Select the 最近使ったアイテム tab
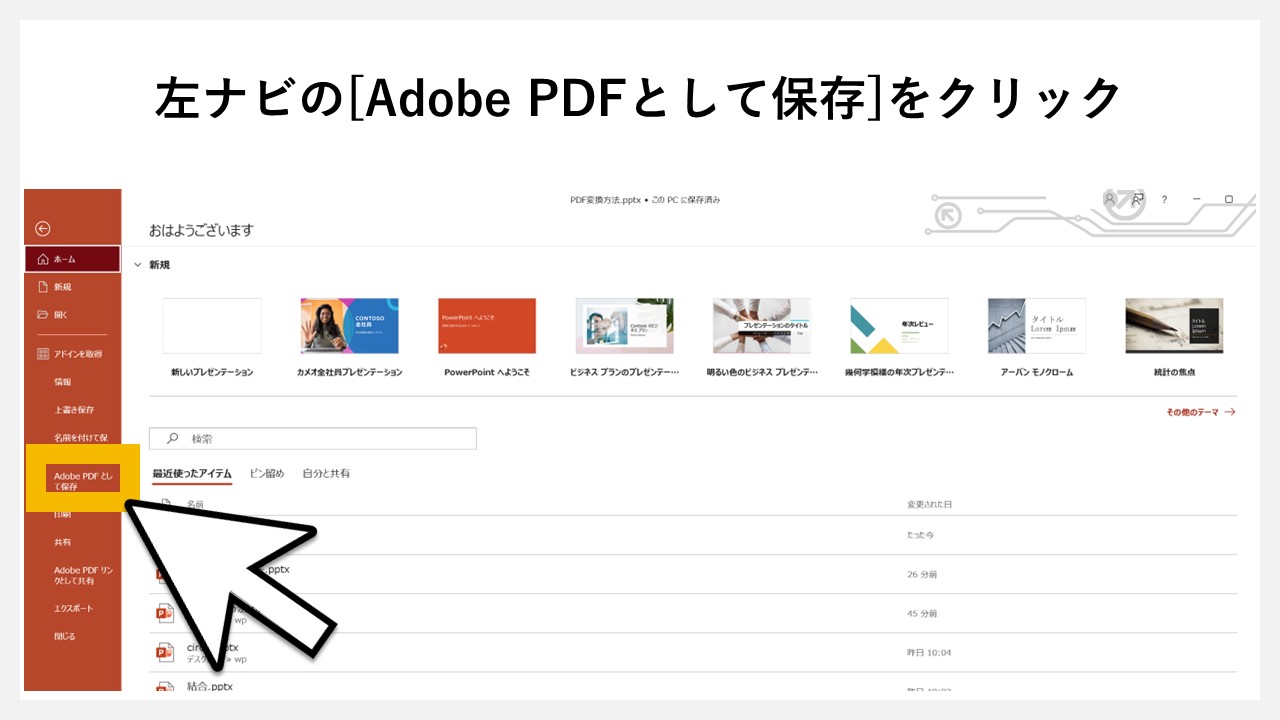Screen dimensions: 1280x720 point(194,473)
